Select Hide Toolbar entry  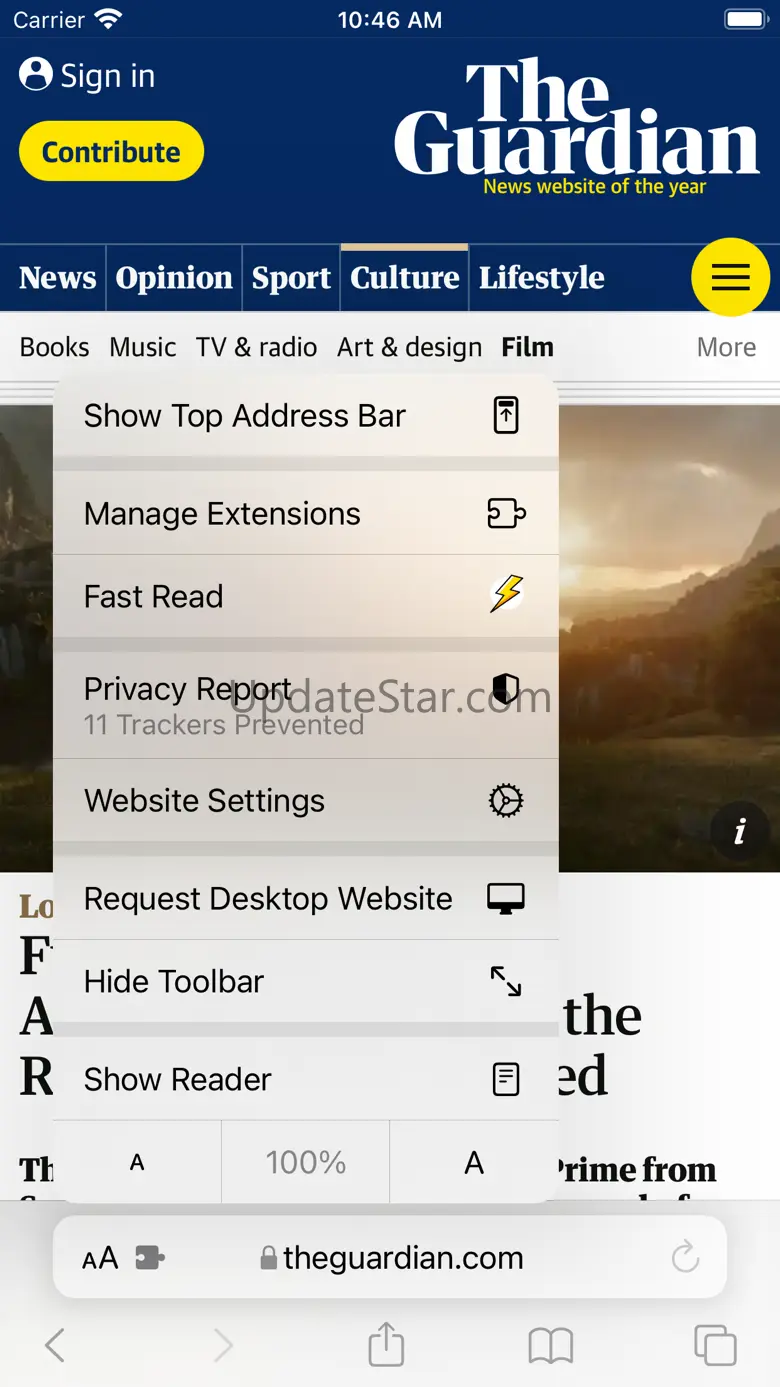pos(306,981)
